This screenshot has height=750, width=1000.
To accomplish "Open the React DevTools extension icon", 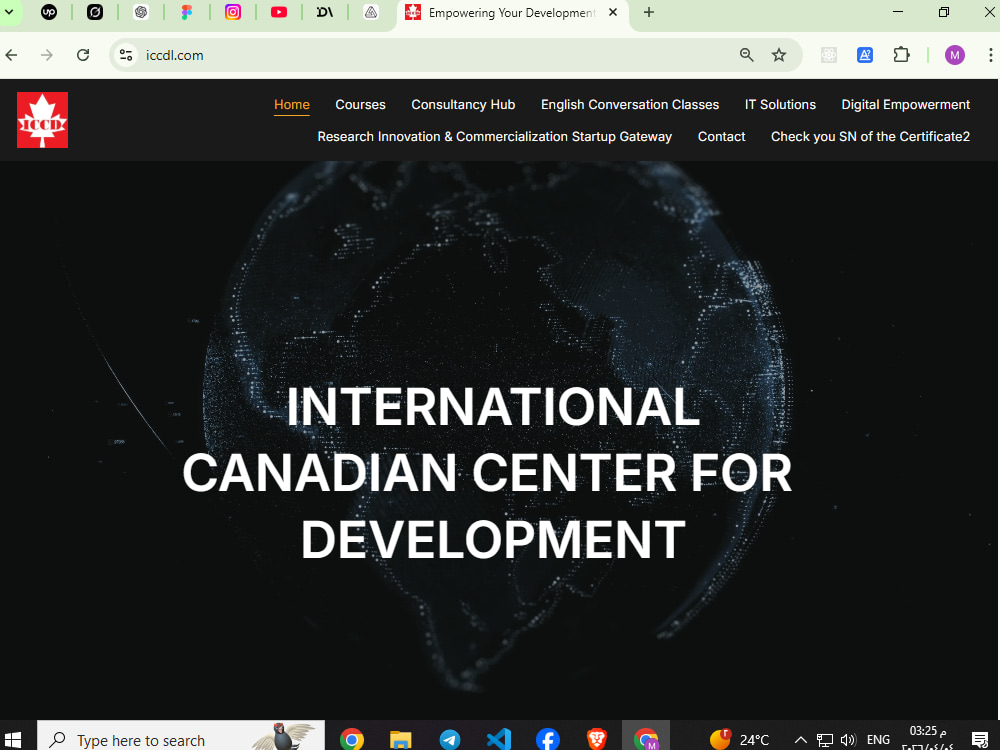I will (828, 55).
